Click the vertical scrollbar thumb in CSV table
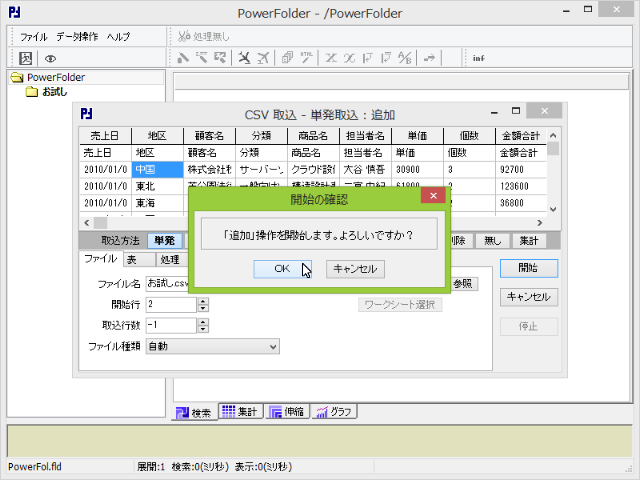This screenshot has width=640, height=480. pyautogui.click(x=553, y=149)
